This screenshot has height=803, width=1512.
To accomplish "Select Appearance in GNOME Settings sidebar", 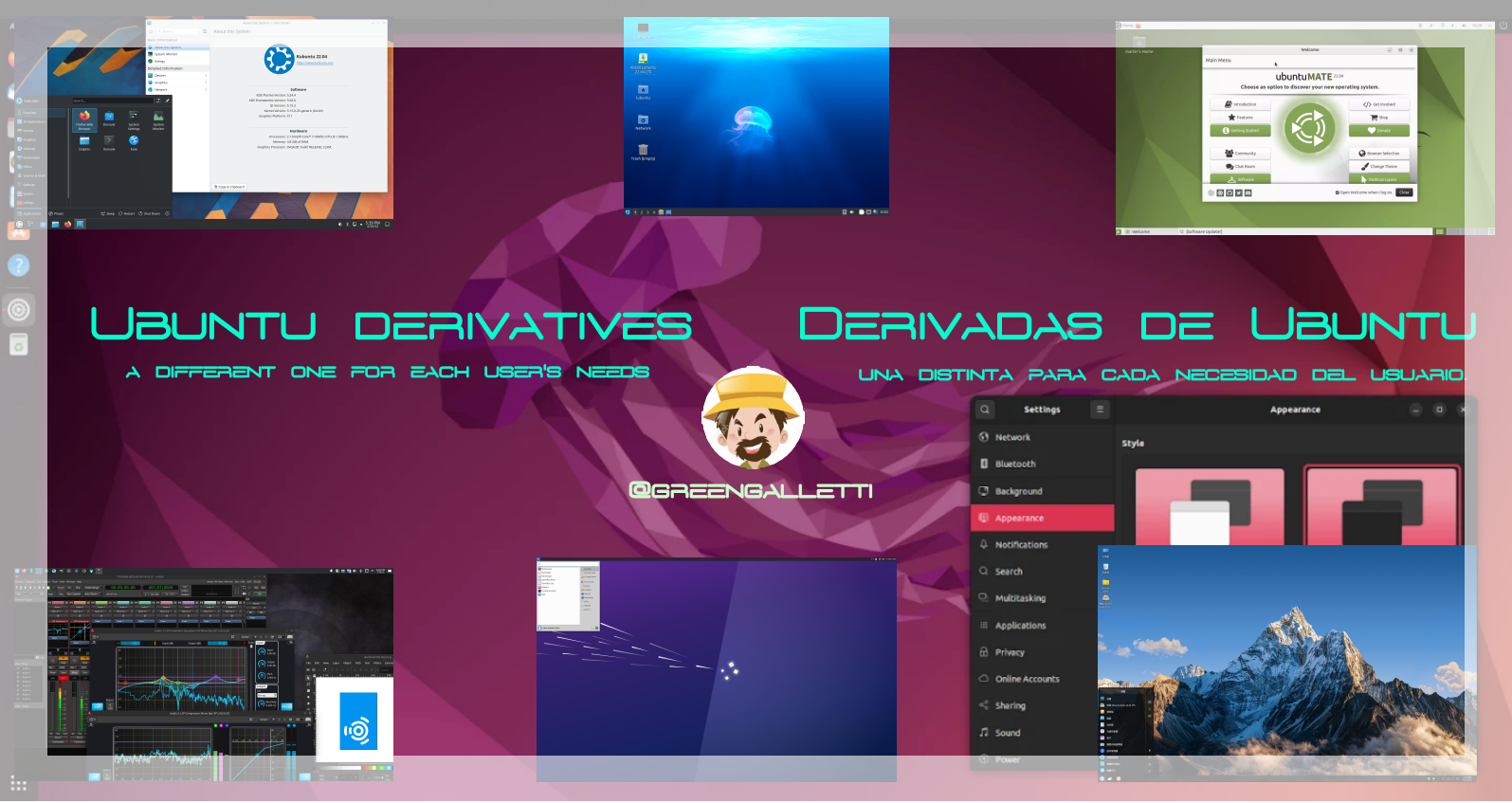I will click(1042, 518).
